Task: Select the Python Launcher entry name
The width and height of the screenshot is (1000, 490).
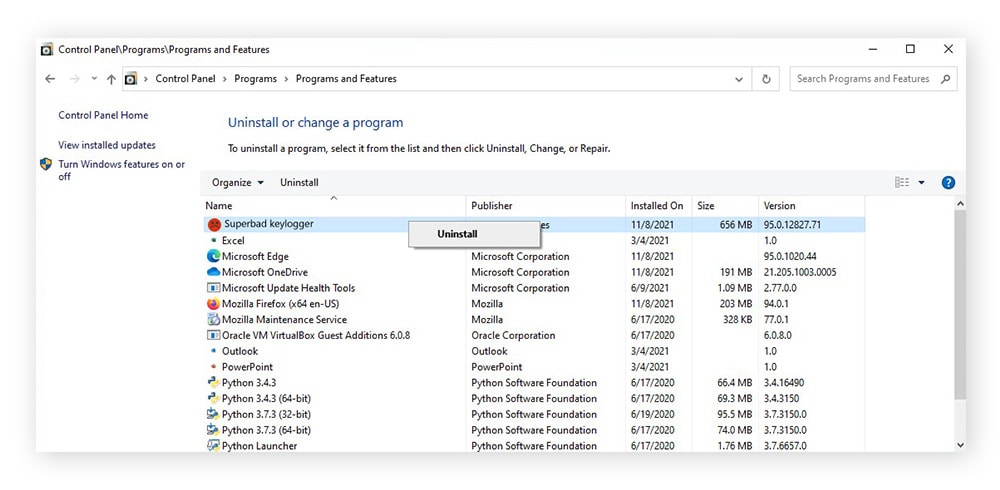Action: coord(260,446)
